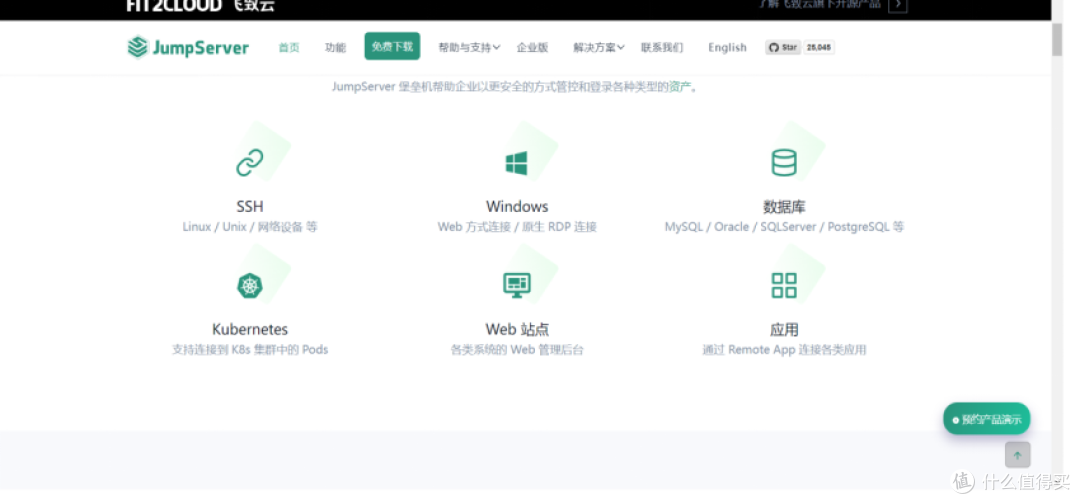Click the 预约产品演示 floating button

pyautogui.click(x=986, y=419)
